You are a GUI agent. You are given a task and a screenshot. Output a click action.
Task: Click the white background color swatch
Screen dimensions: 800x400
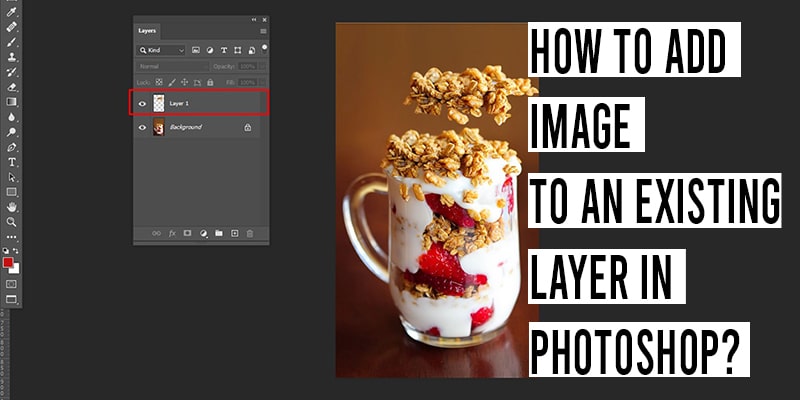pyautogui.click(x=16, y=269)
